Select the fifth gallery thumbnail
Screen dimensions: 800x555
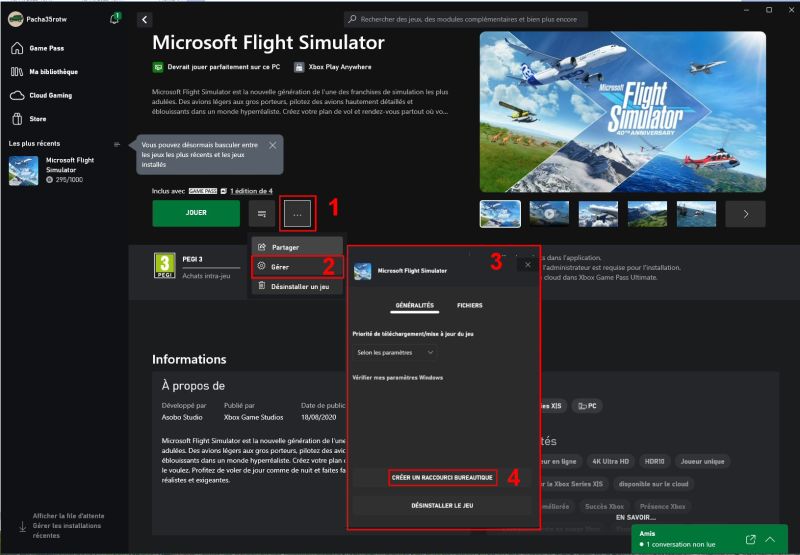pyautogui.click(x=696, y=214)
